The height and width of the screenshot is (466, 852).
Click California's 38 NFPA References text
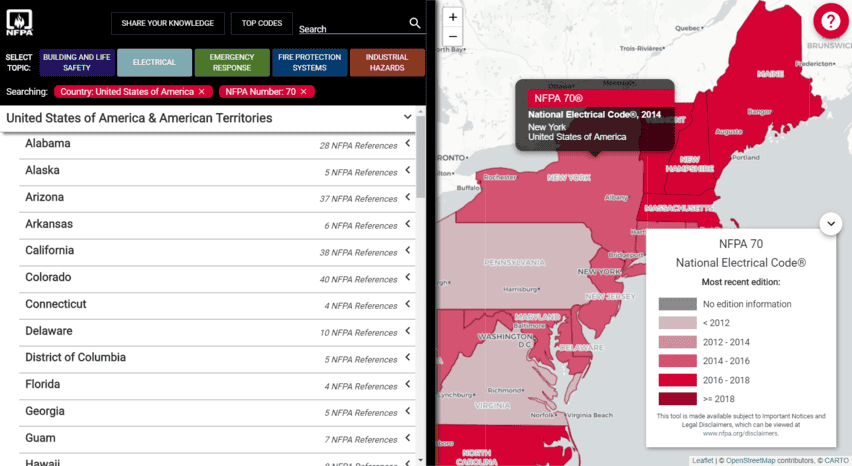(358, 253)
